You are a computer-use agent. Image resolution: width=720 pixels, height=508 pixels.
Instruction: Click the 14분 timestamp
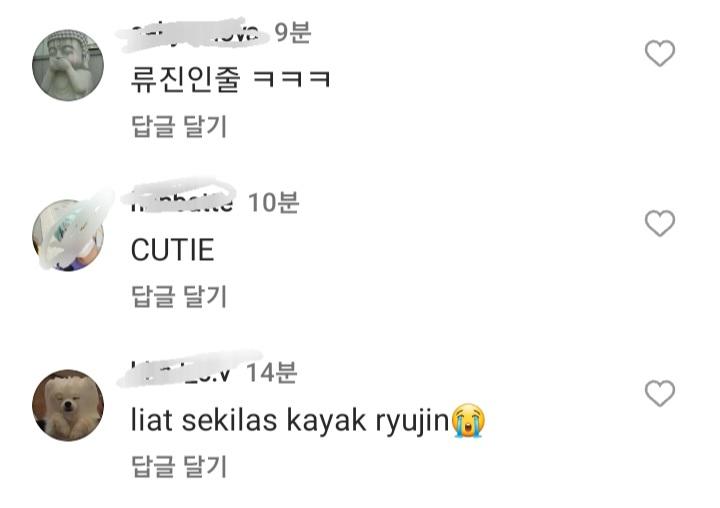coord(272,373)
